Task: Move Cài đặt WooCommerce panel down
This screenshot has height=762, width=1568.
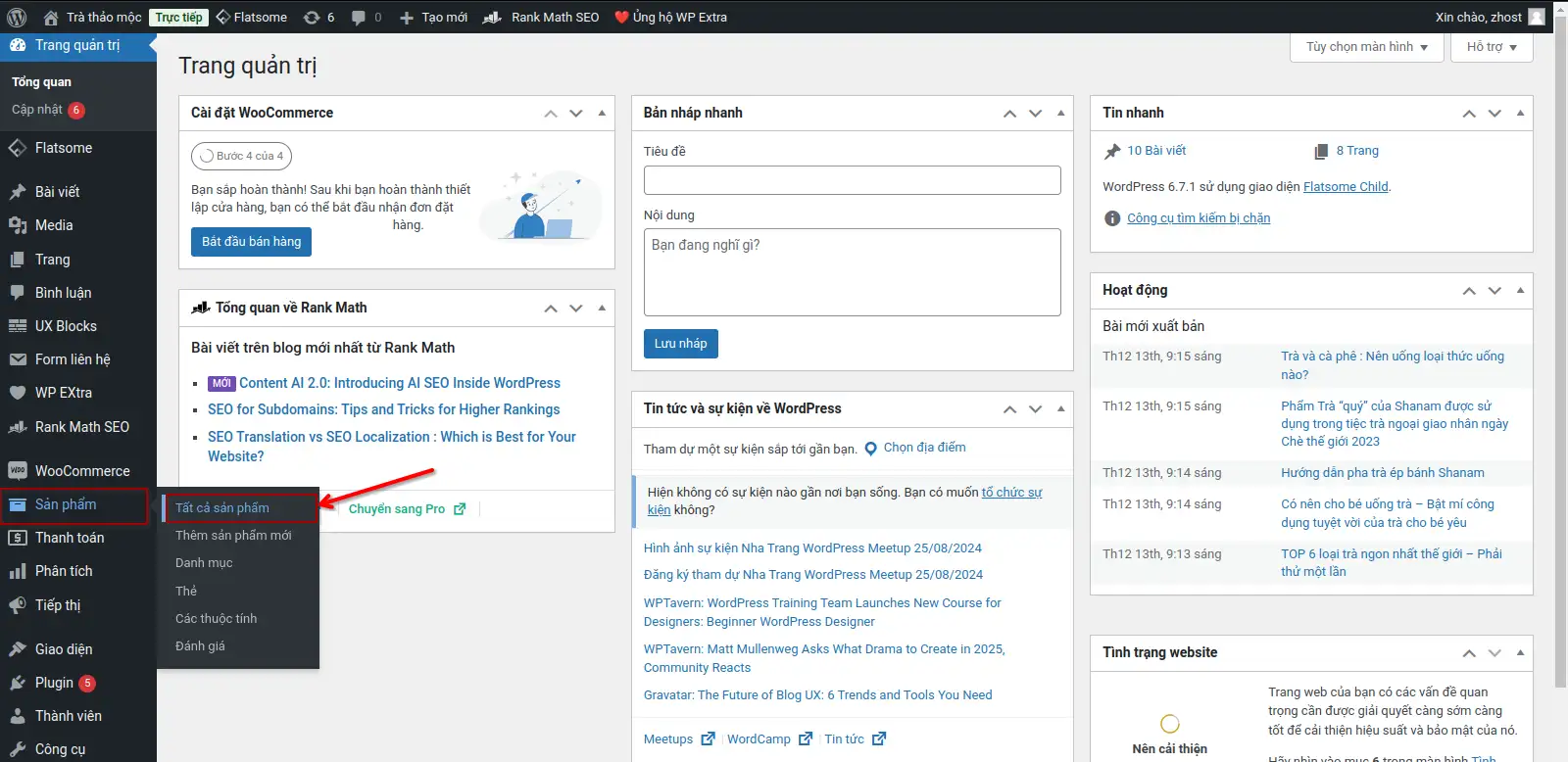Action: (576, 113)
